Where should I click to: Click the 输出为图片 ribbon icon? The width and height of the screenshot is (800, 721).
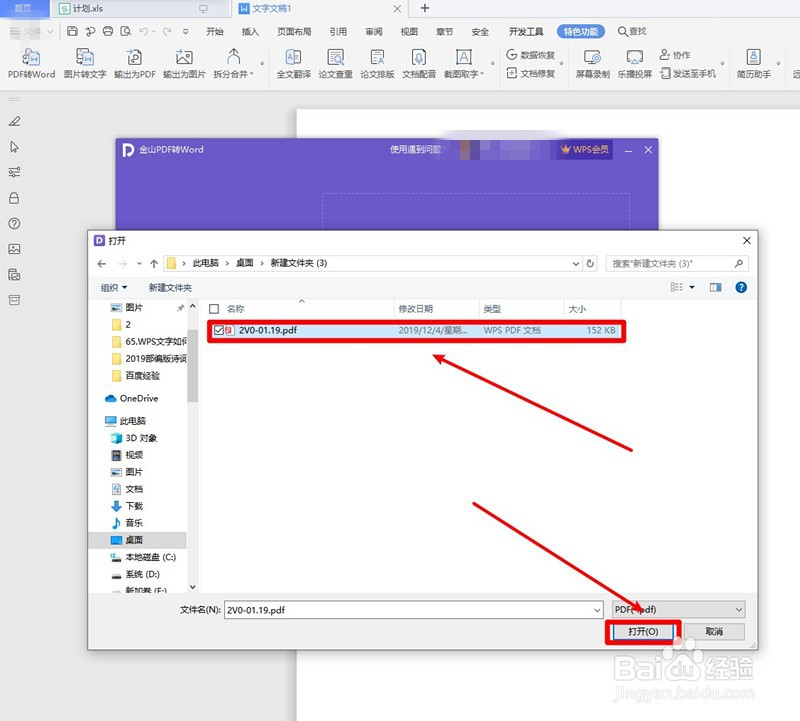pyautogui.click(x=184, y=63)
